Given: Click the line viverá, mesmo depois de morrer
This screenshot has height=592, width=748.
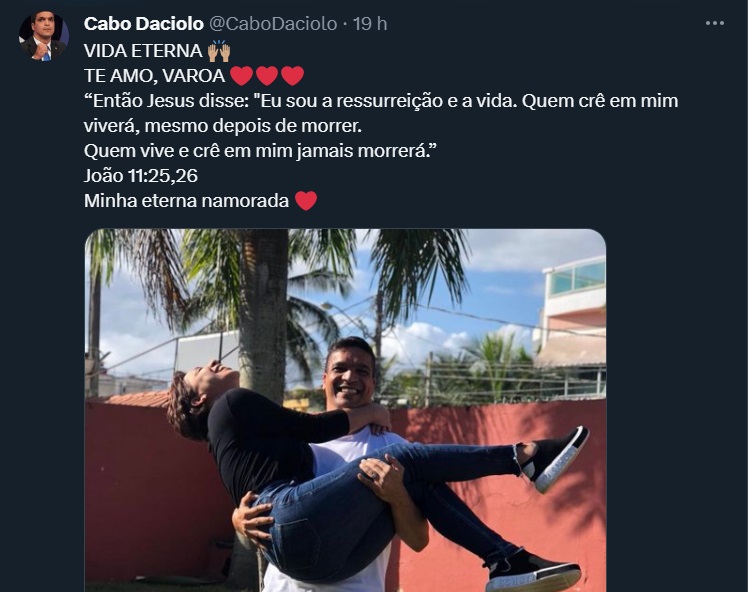Looking at the screenshot, I should click(x=223, y=126).
